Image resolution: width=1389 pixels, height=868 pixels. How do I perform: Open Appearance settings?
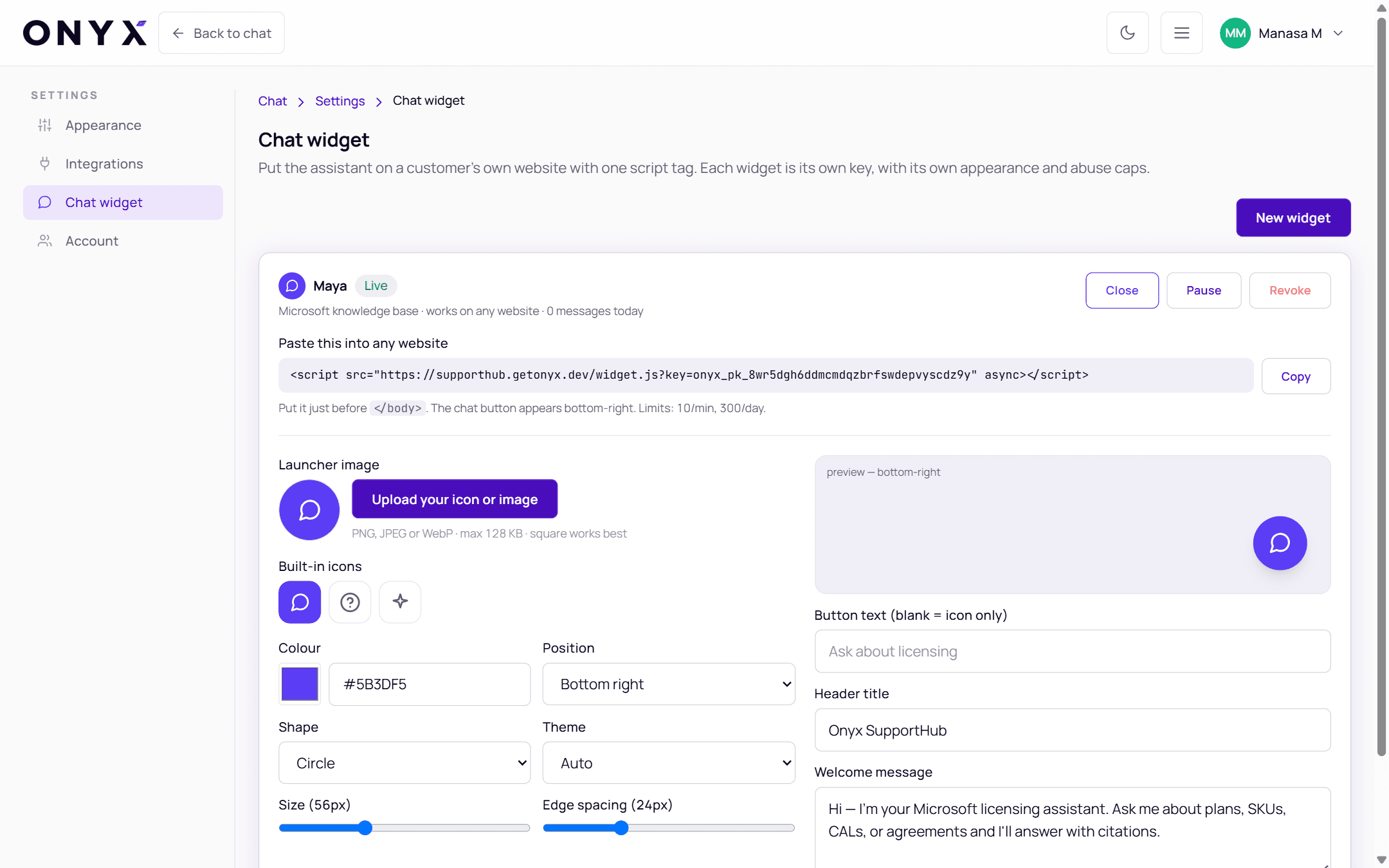coord(123,125)
